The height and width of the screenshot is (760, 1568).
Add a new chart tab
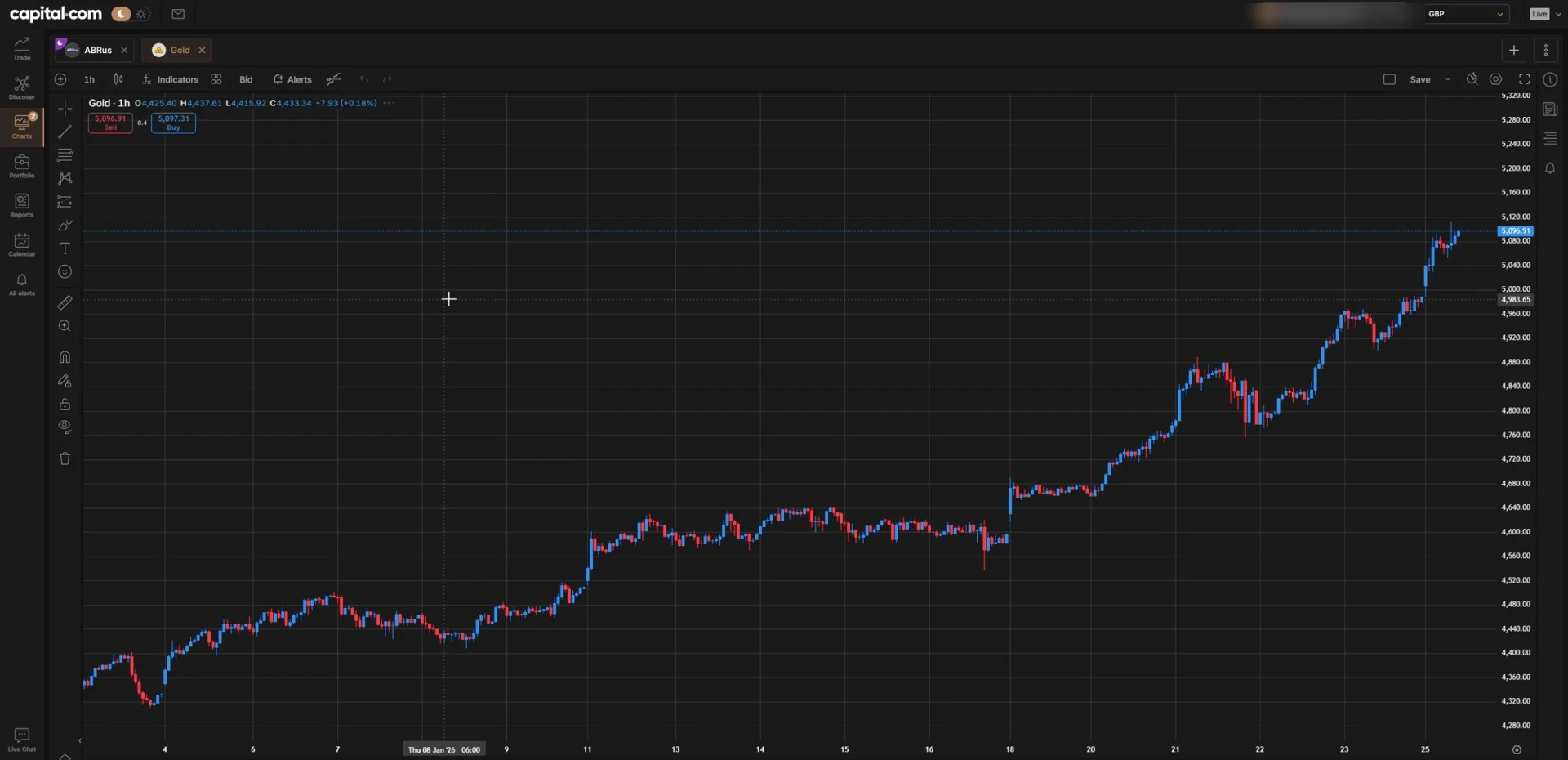coord(1513,50)
